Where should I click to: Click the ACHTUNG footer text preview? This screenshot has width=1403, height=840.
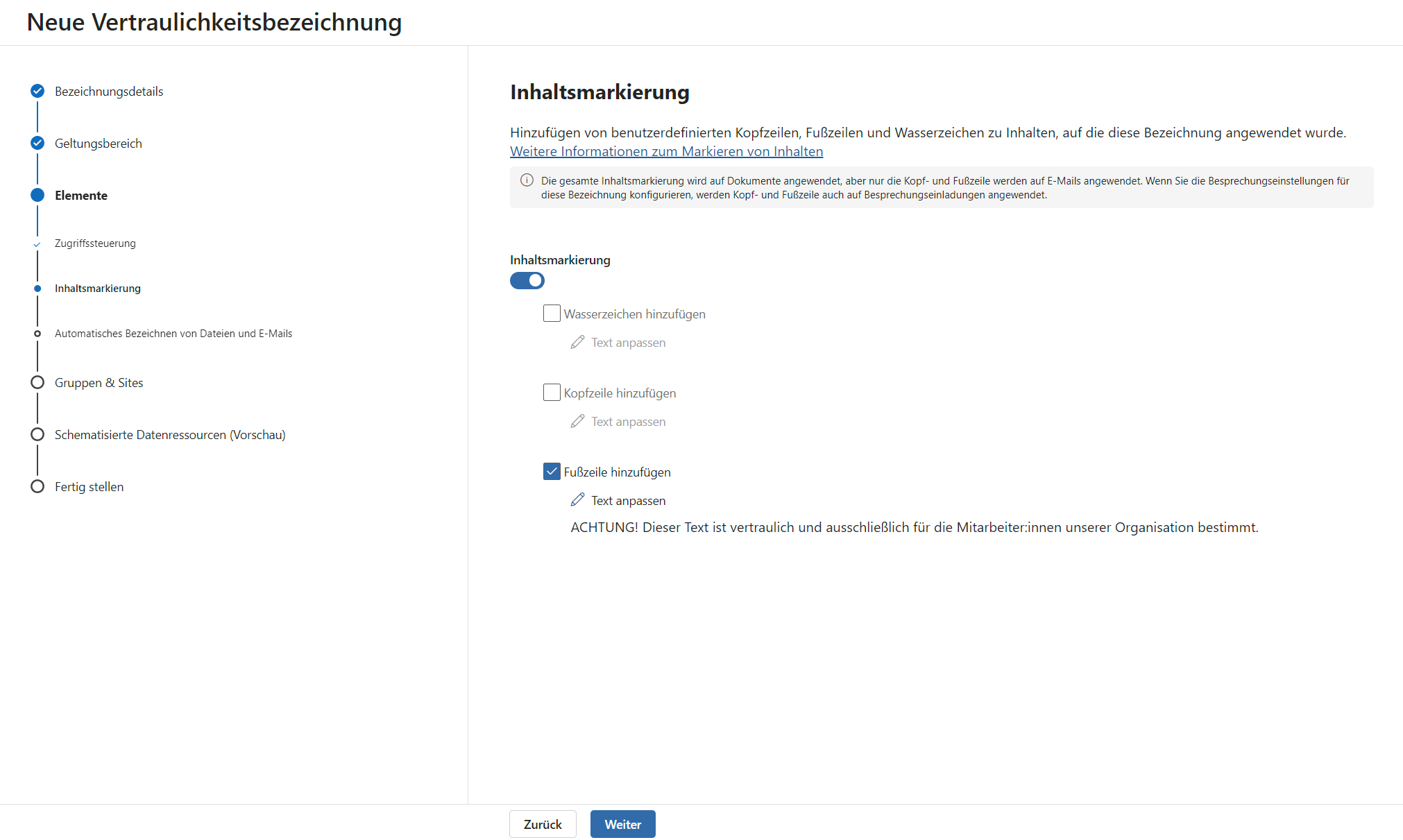[914, 527]
